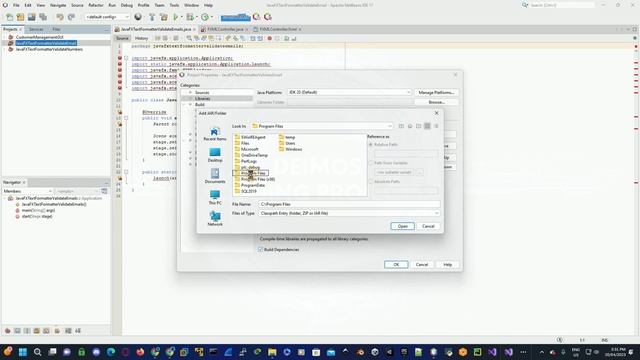
Task: Click the Clean and Build icon
Action: point(164,17)
